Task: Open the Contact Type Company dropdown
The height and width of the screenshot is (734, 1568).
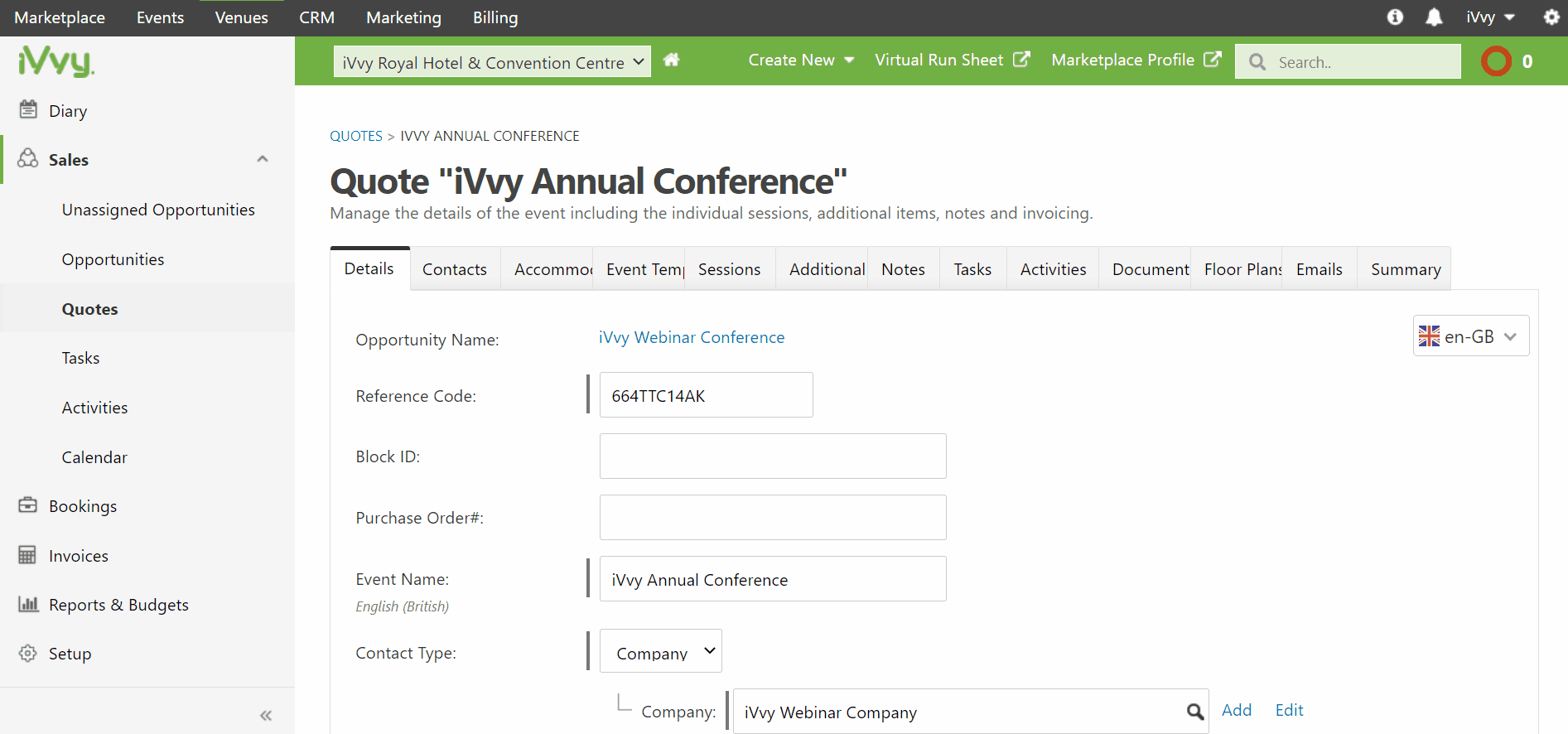Action: pos(661,652)
